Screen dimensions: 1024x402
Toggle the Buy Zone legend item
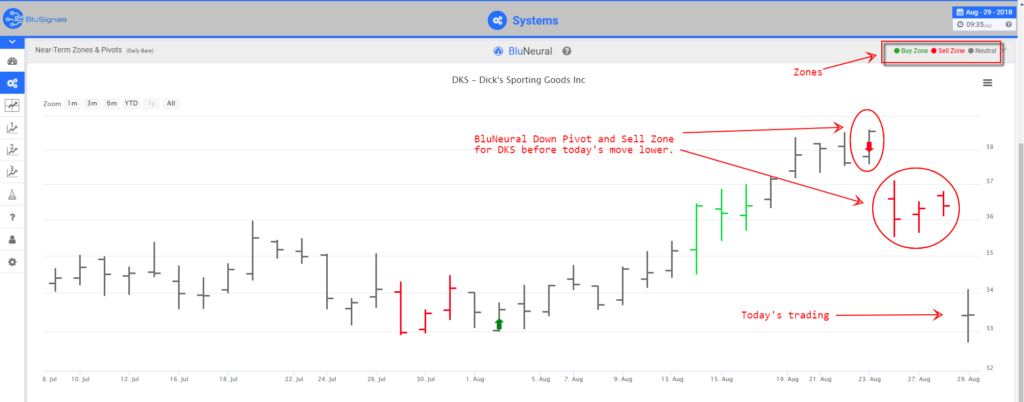tap(908, 51)
